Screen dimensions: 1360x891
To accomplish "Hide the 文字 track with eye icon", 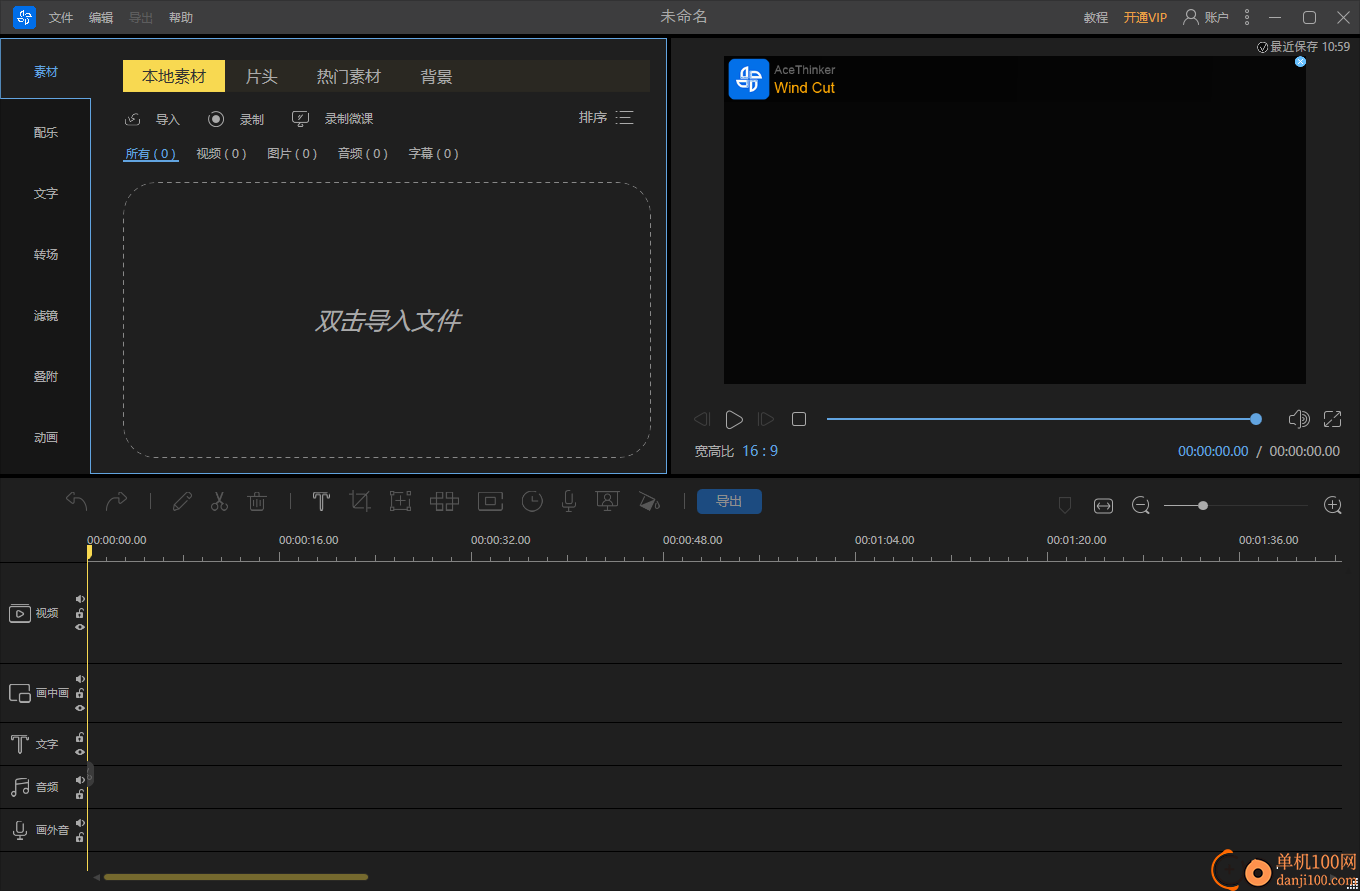I will [x=80, y=751].
